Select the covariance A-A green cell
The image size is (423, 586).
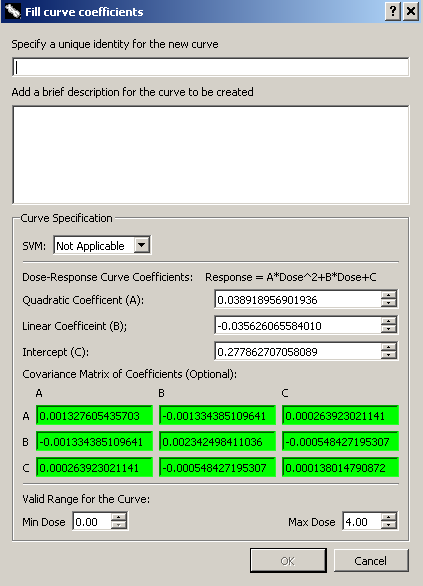click(94, 415)
